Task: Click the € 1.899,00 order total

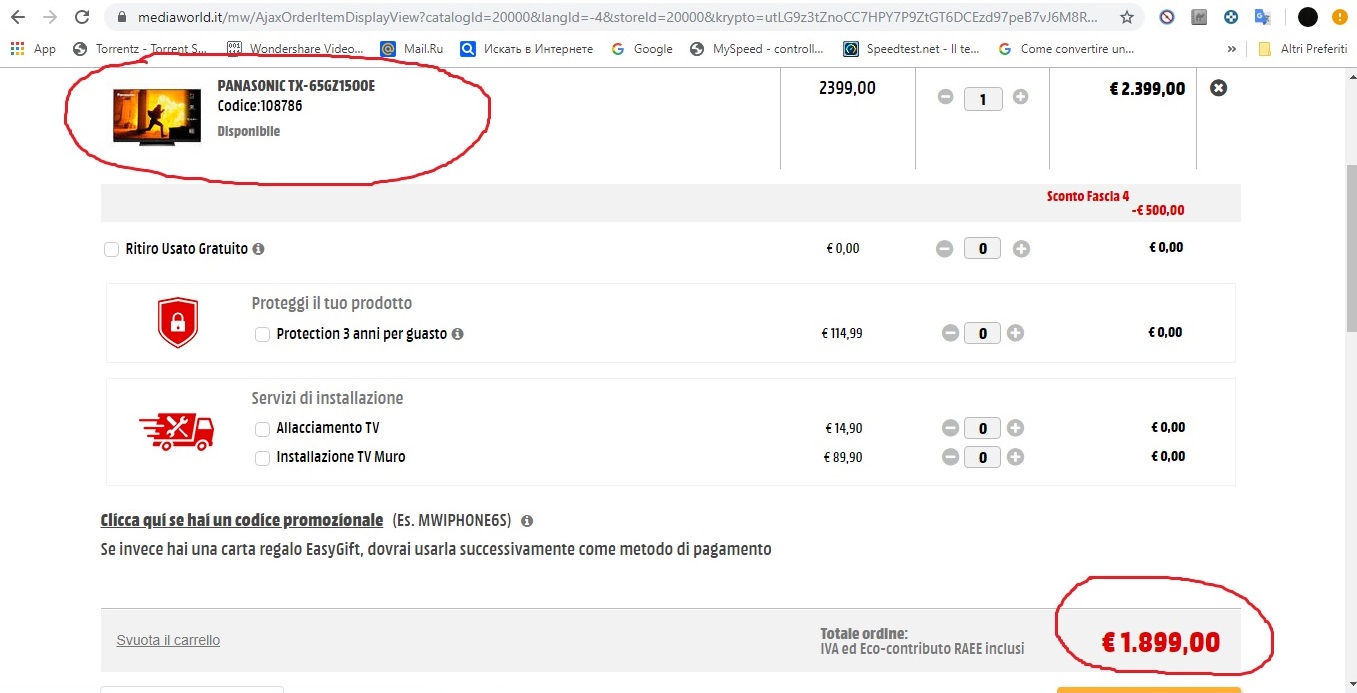Action: (1160, 641)
